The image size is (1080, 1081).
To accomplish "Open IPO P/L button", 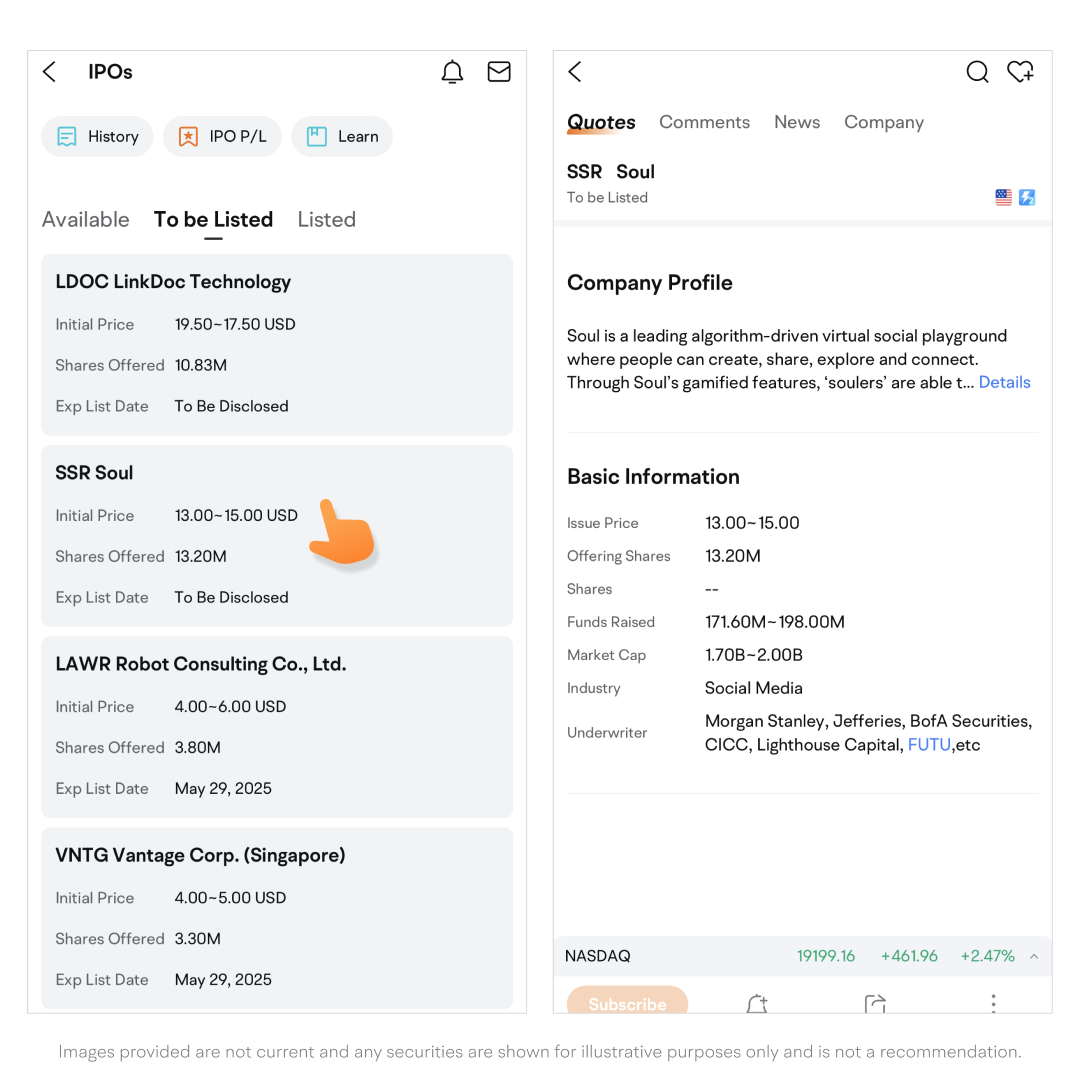I will [x=223, y=137].
